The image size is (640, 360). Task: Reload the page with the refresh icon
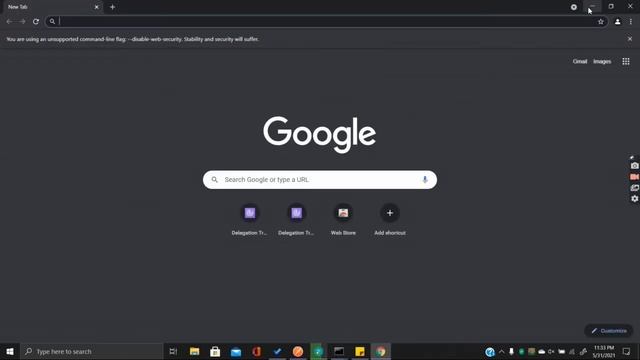coord(36,22)
